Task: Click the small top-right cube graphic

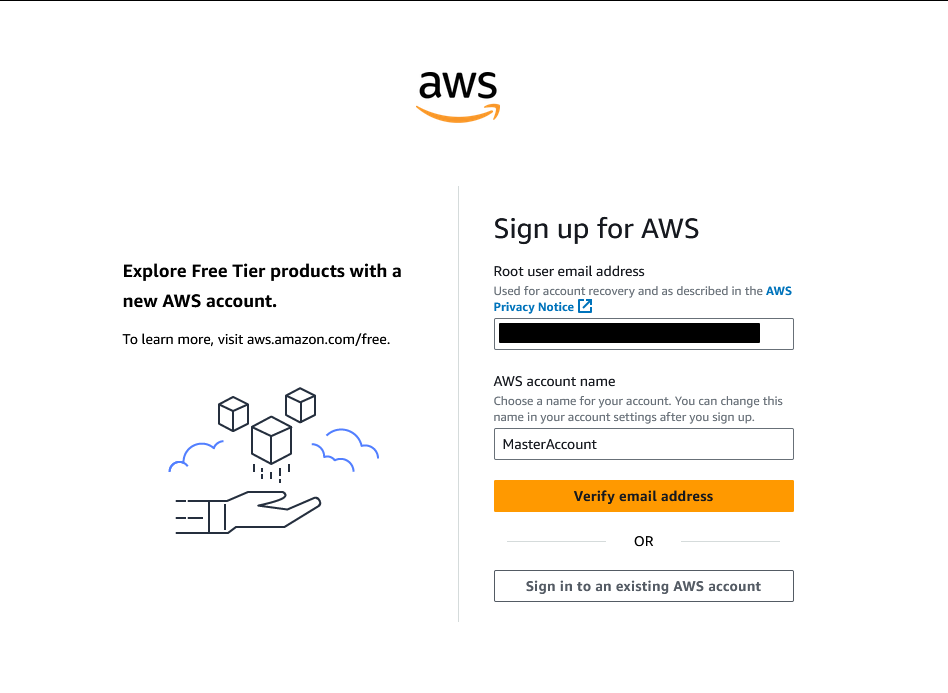Action: [300, 405]
